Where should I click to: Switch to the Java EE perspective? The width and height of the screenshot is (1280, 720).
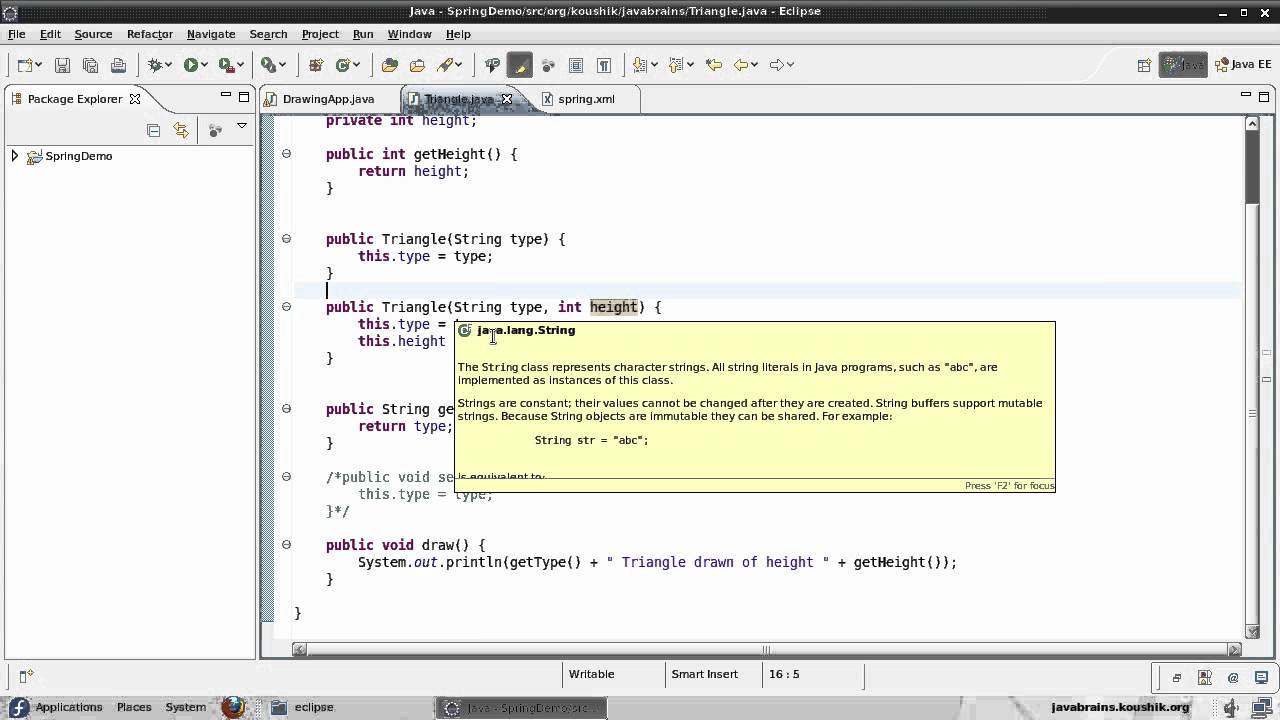pos(1243,65)
